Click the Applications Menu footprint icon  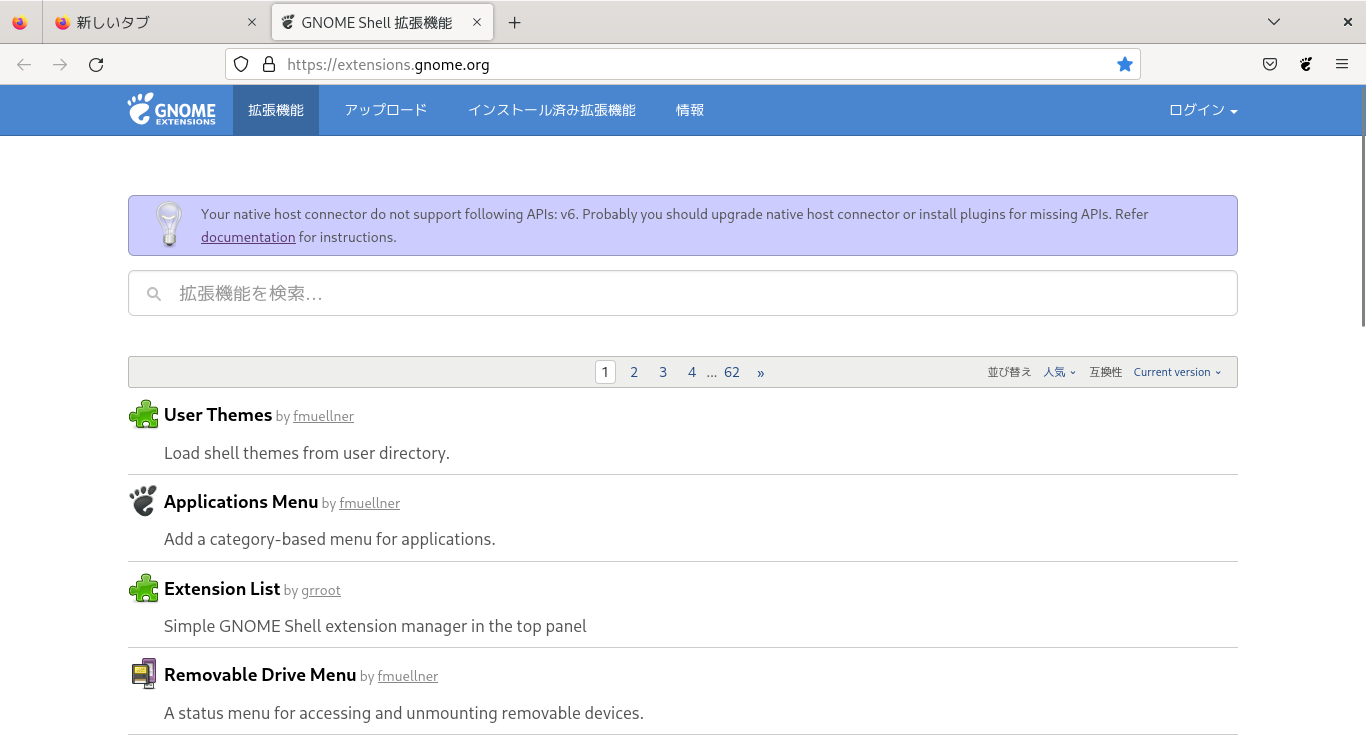pos(144,501)
